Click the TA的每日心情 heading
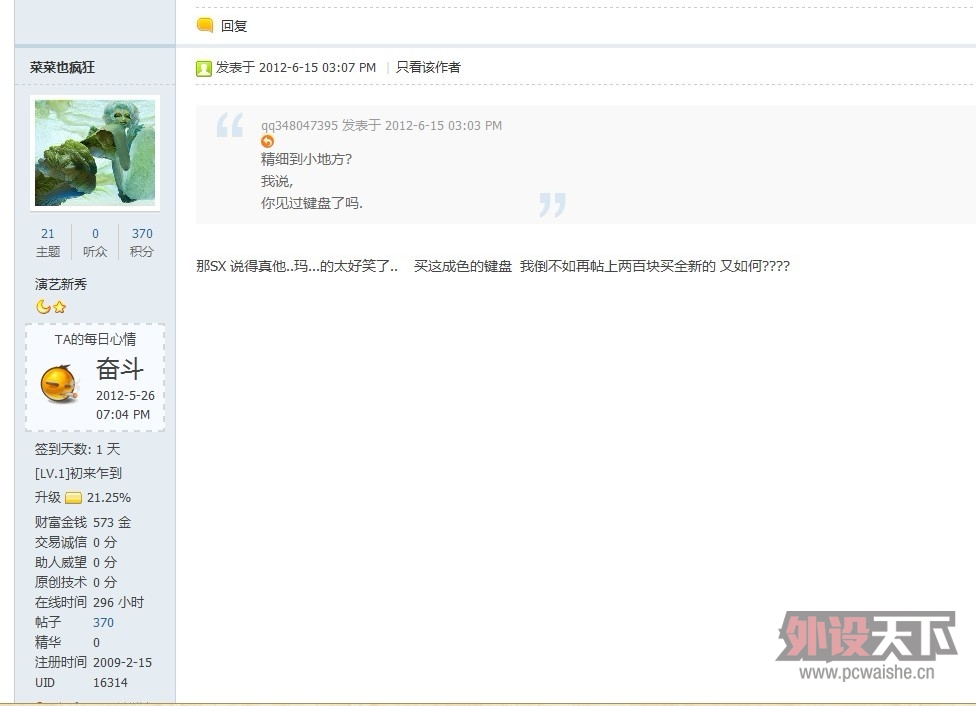The height and width of the screenshot is (706, 976). click(x=95, y=339)
